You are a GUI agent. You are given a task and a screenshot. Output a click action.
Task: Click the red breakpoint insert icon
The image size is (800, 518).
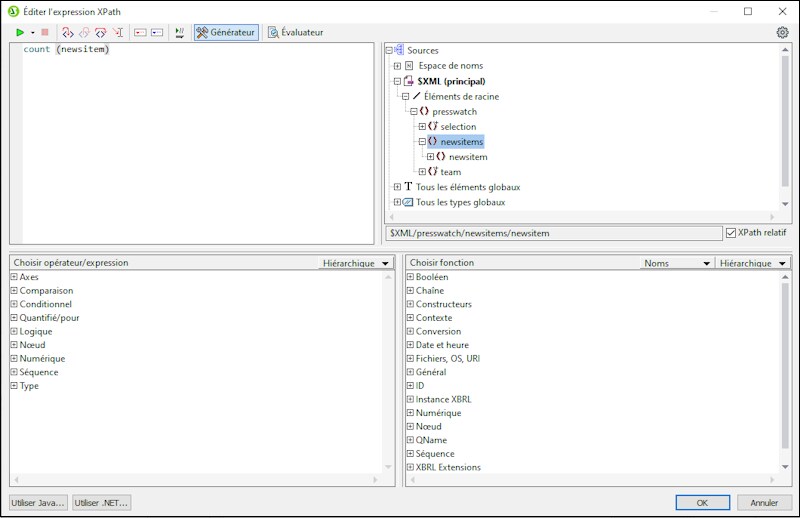pos(140,32)
